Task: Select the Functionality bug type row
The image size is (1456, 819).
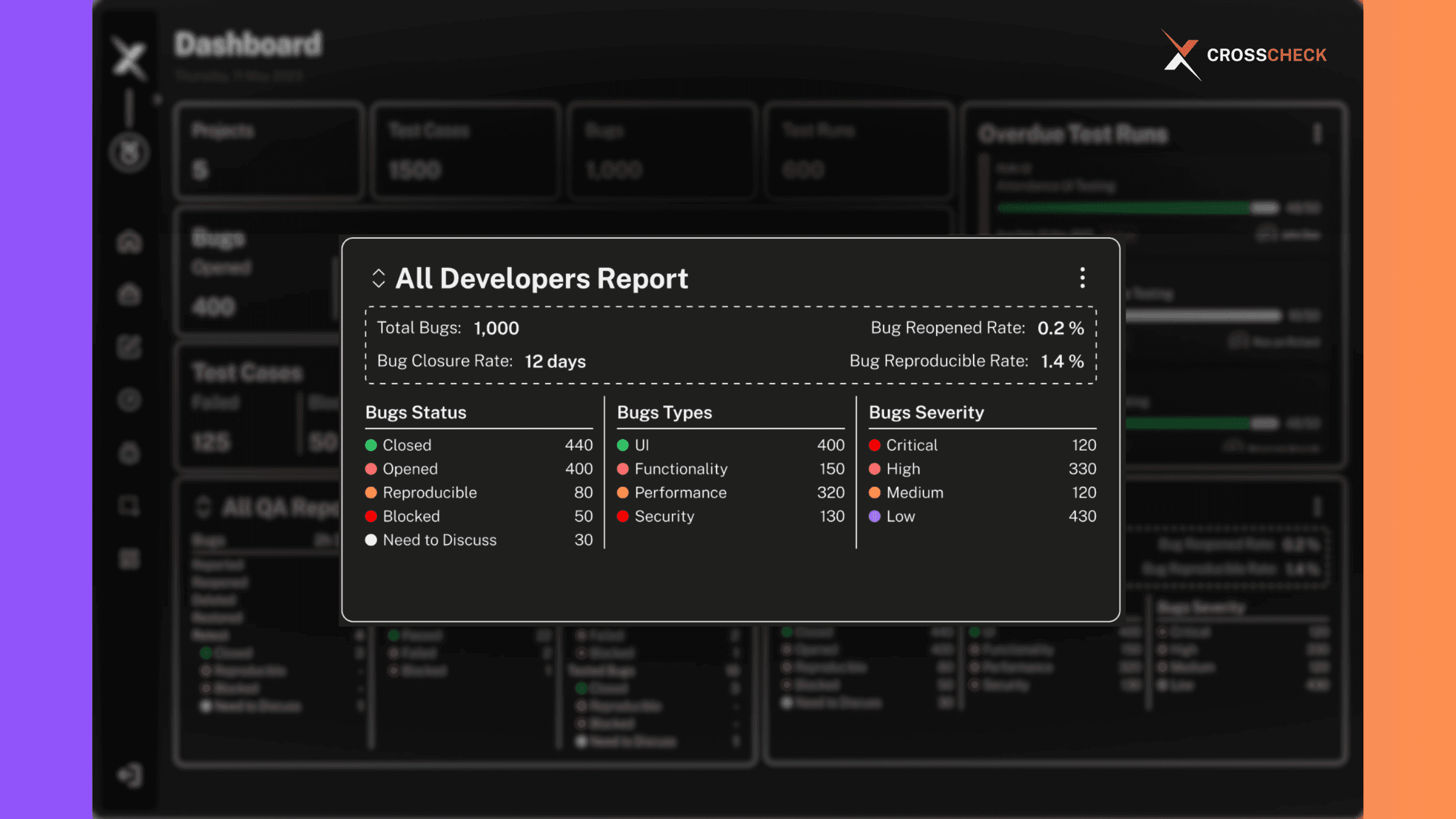Action: click(731, 469)
